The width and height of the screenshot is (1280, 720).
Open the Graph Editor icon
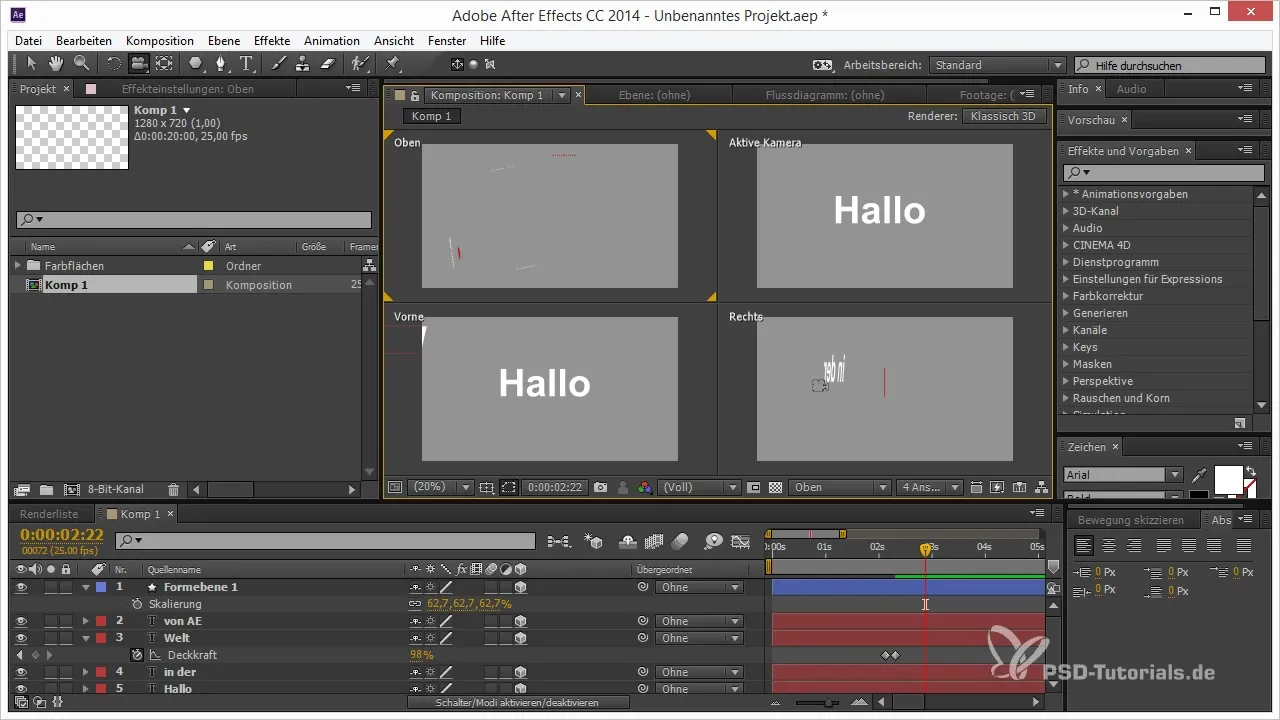(x=740, y=541)
